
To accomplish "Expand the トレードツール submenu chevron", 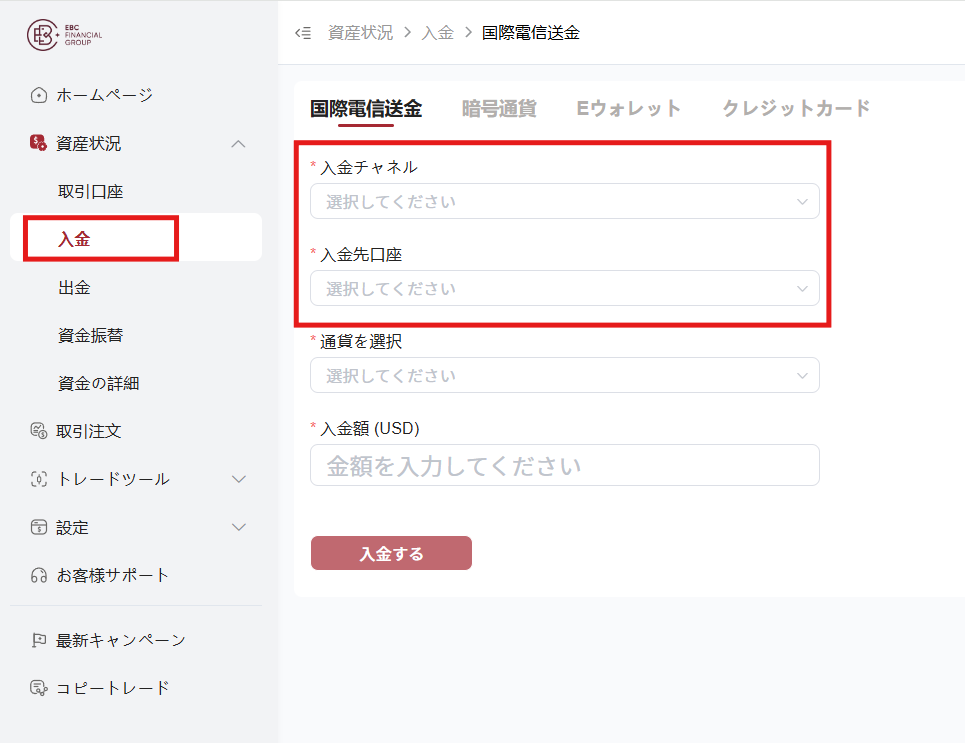I will 238,479.
